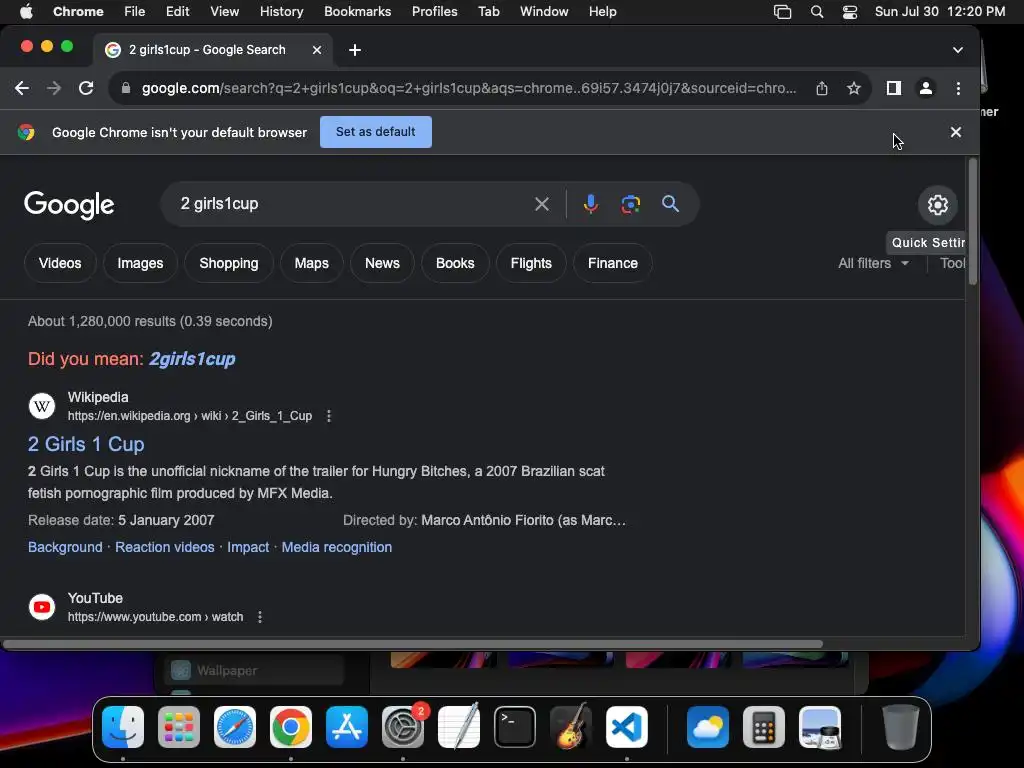Open options for the Wikipedia result

[x=328, y=416]
